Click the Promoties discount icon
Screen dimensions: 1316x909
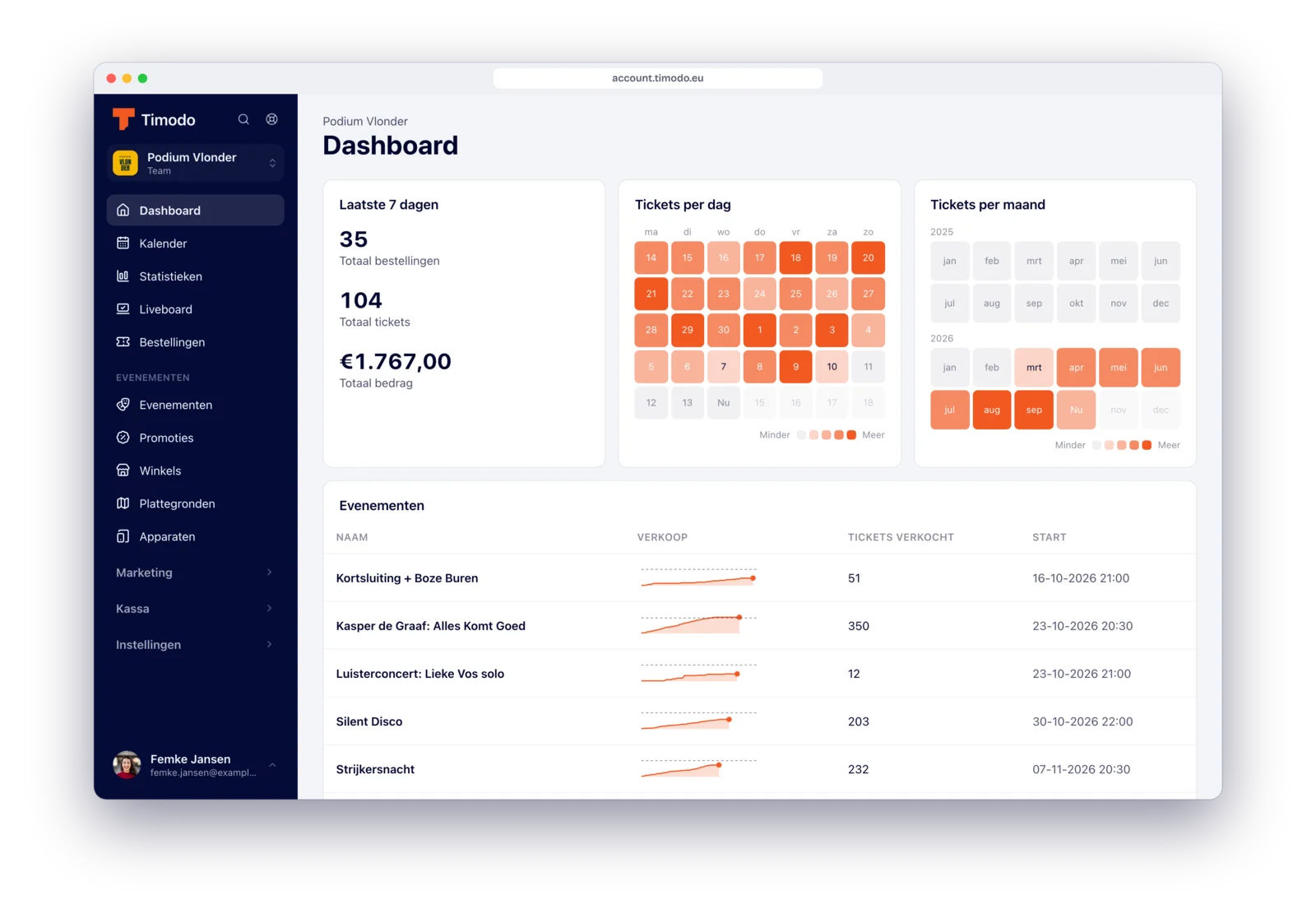123,437
